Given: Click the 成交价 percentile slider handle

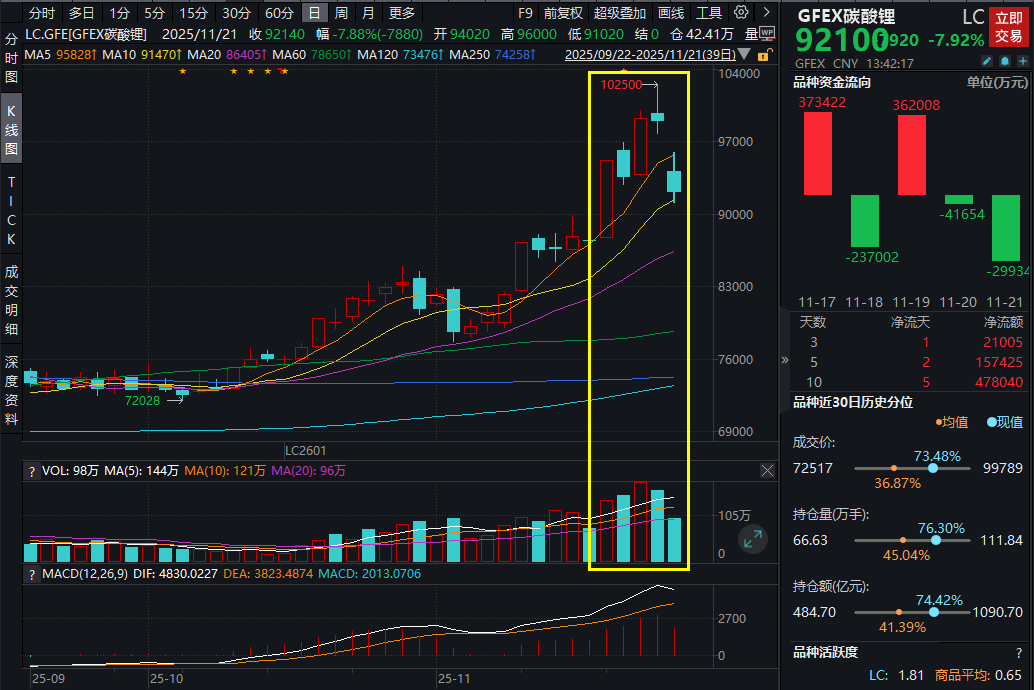Looking at the screenshot, I should 933,469.
